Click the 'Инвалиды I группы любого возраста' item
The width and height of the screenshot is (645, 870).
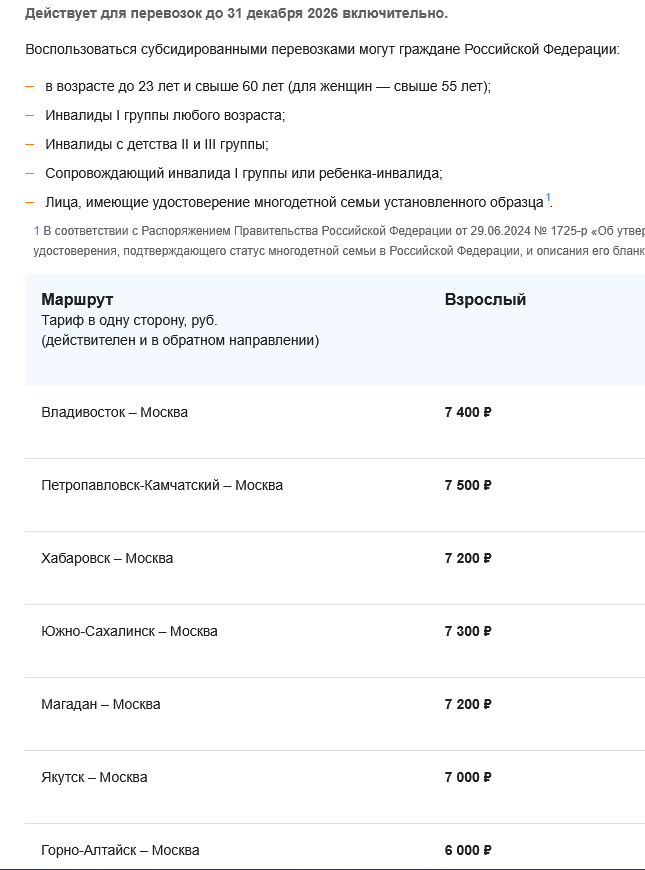165,115
